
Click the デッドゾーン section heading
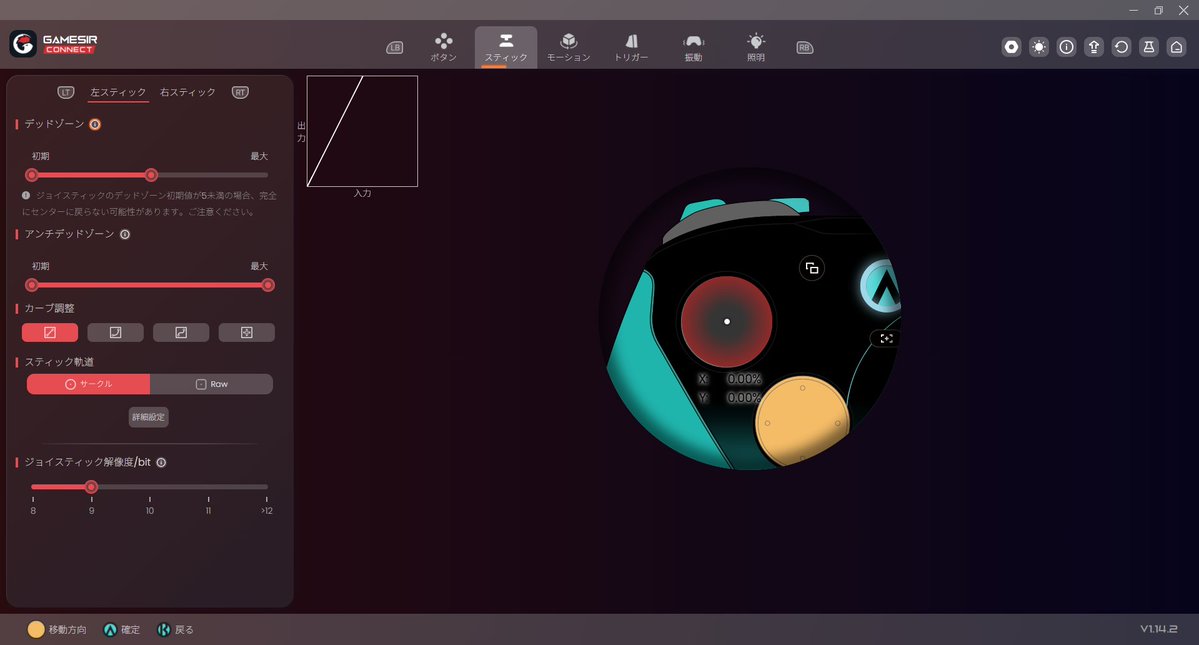(x=54, y=124)
